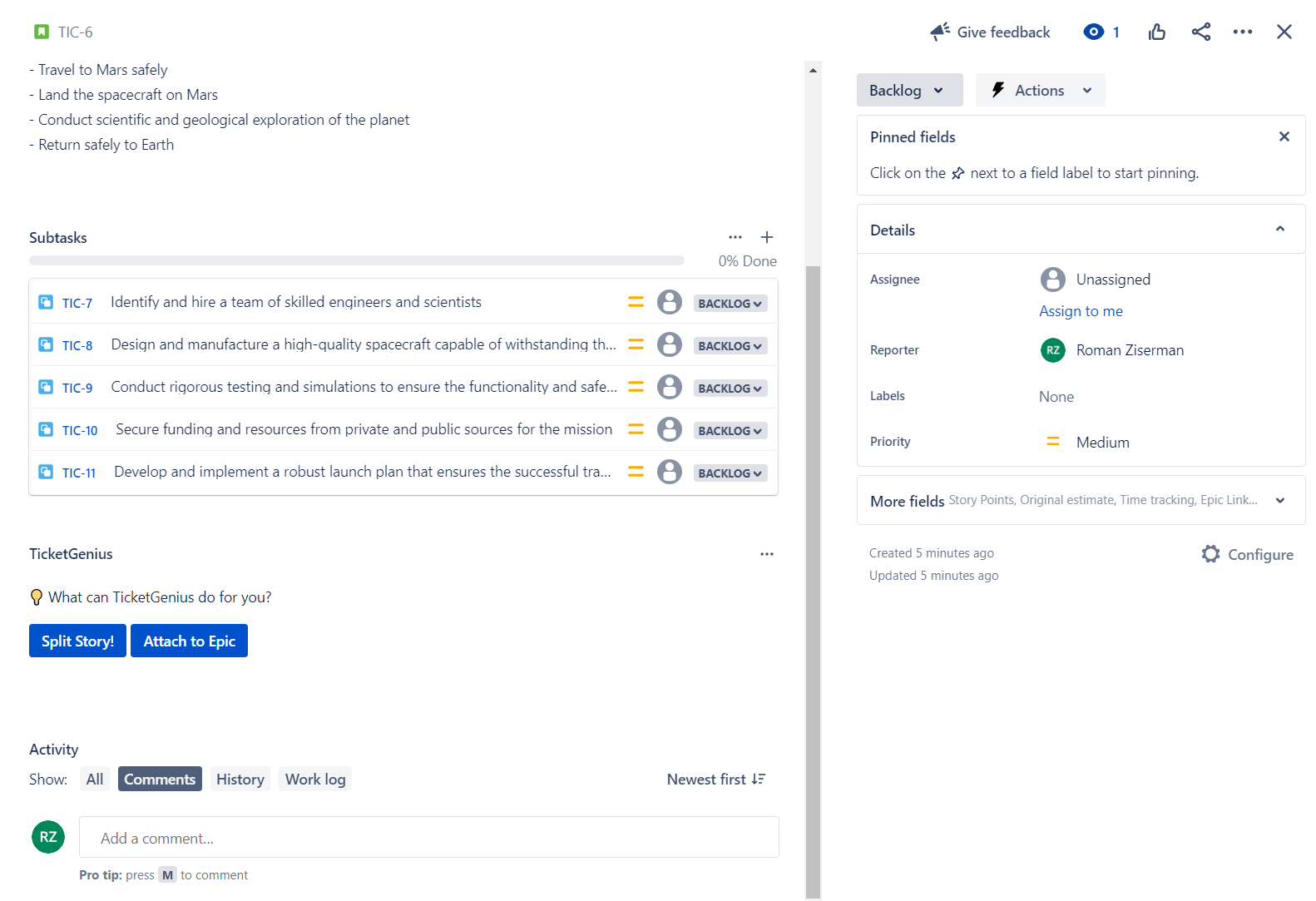
Task: Click the reporter RZ avatar
Action: (1053, 350)
